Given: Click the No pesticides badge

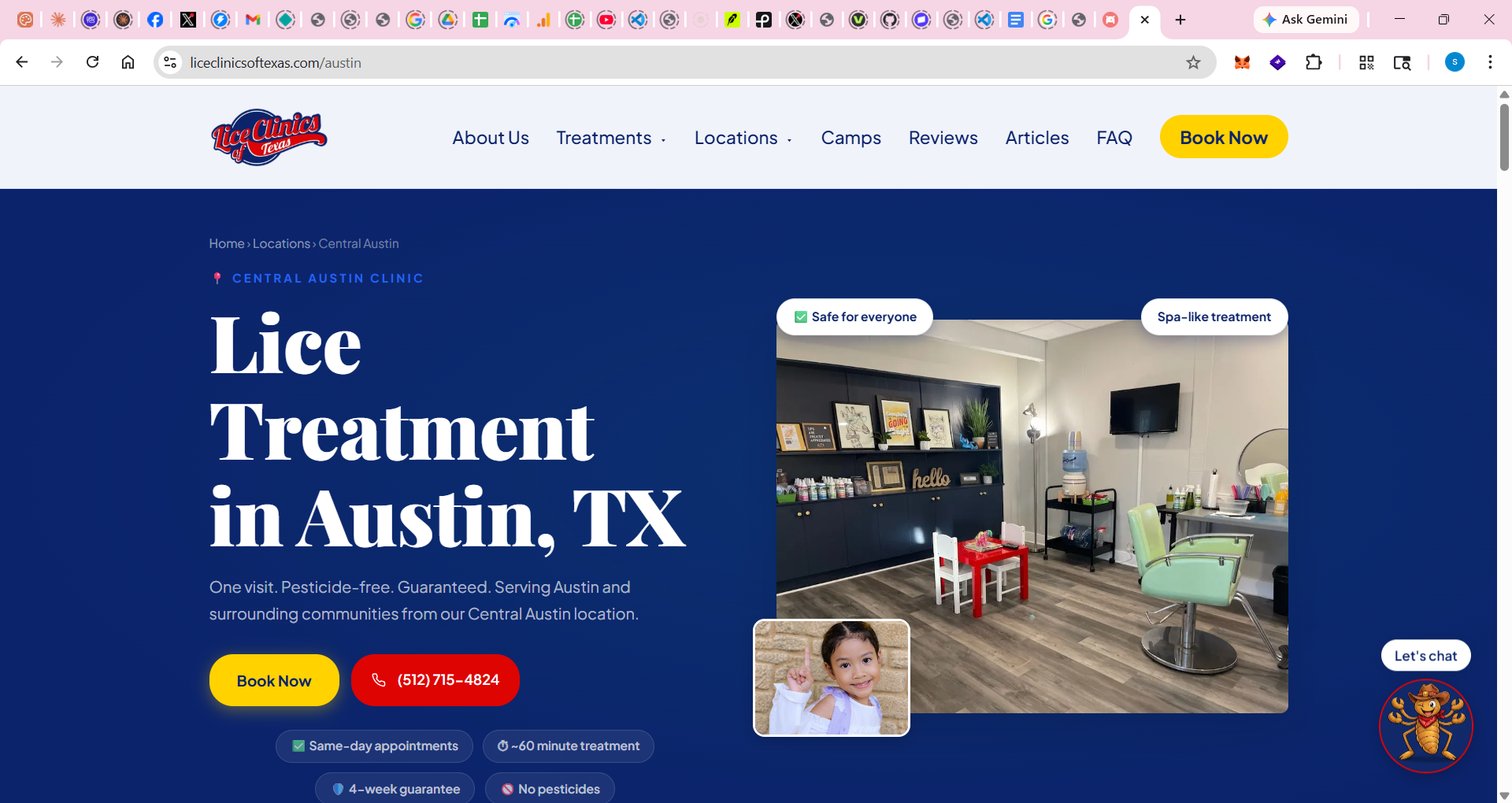Looking at the screenshot, I should tap(550, 789).
